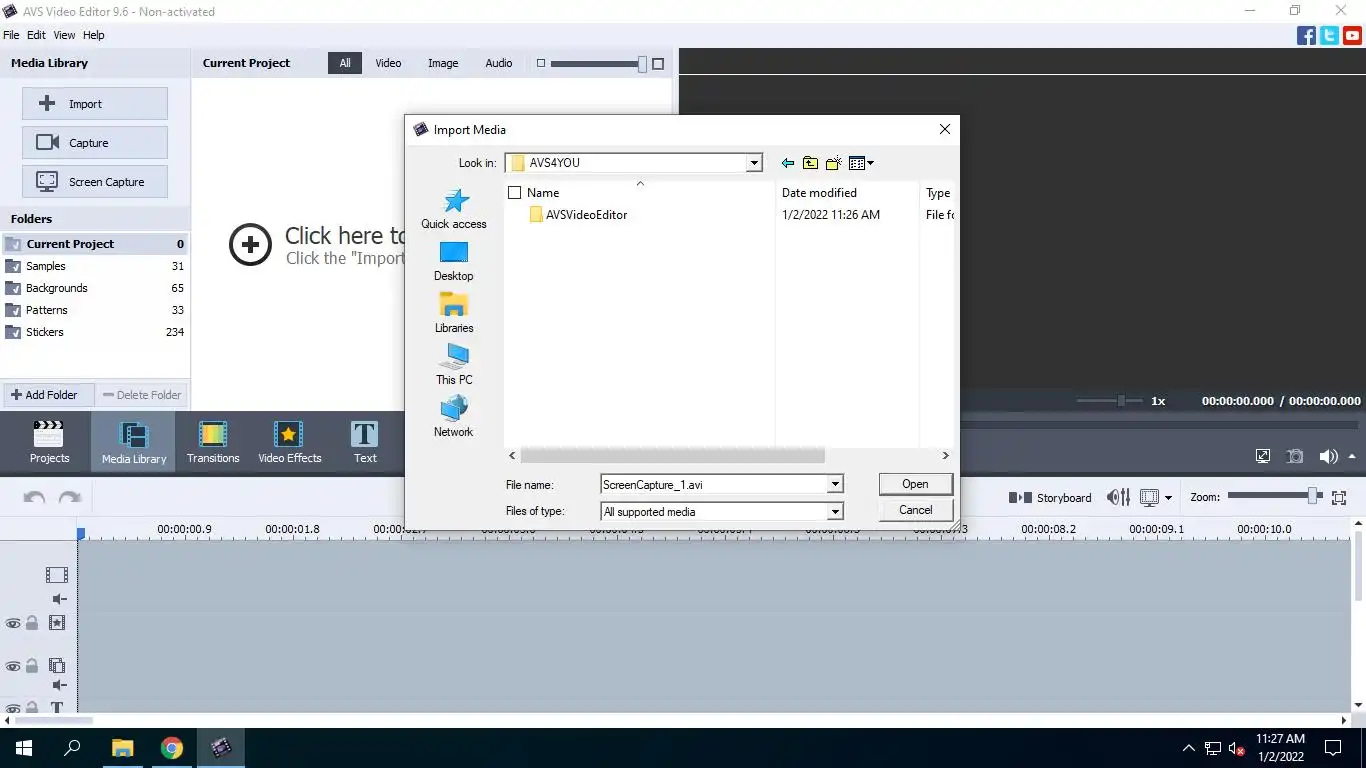
Task: Open the File menu
Action: click(x=11, y=35)
